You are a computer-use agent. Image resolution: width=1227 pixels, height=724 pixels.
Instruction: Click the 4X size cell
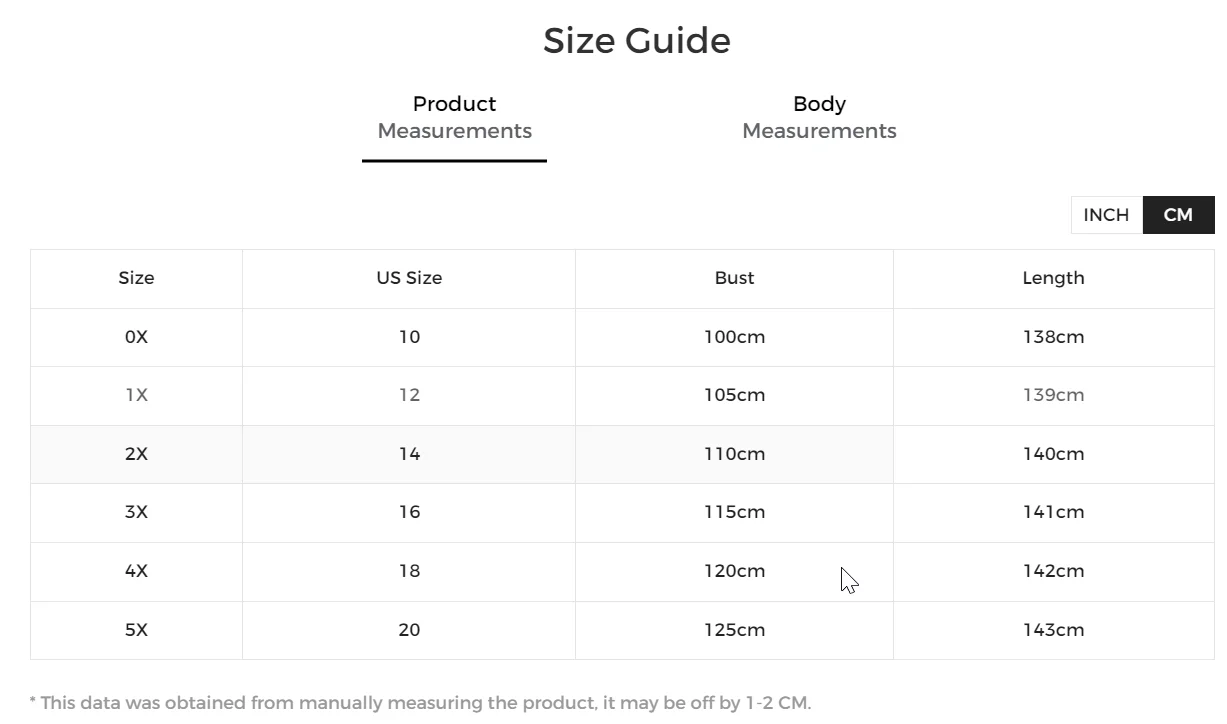136,571
